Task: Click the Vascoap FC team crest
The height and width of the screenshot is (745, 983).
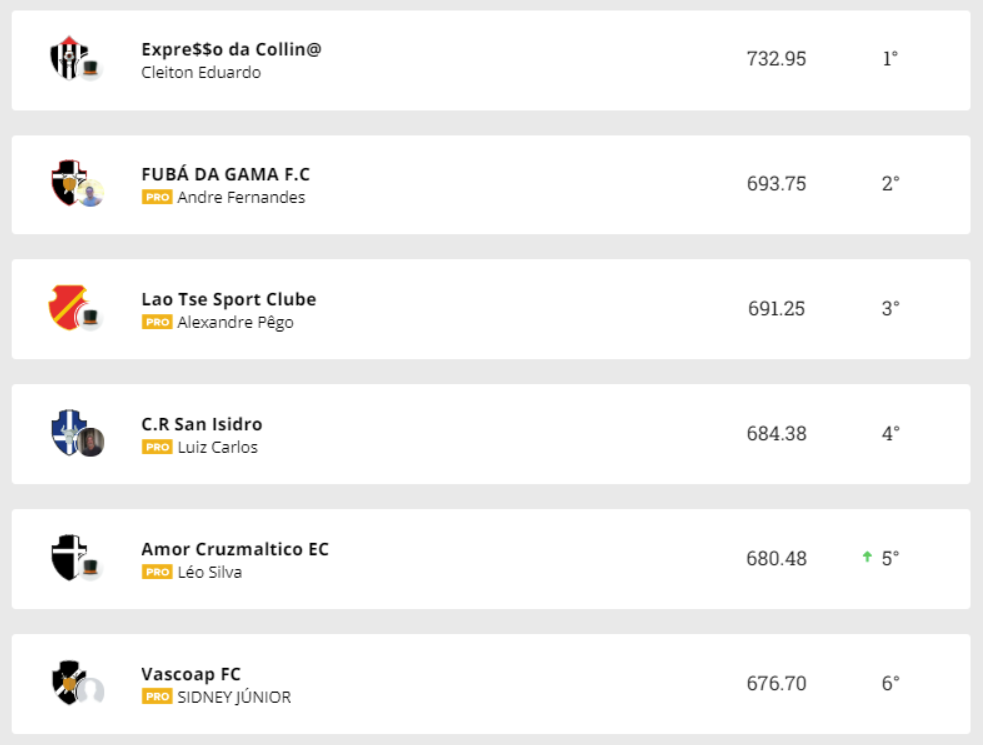Action: coord(68,682)
